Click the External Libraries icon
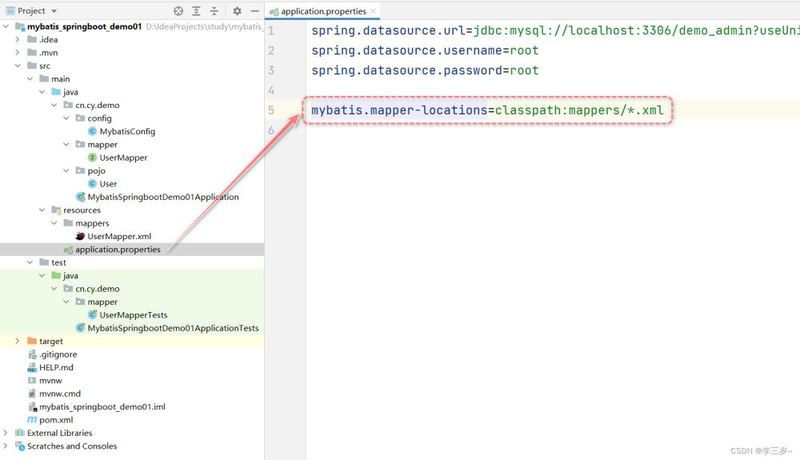 tap(20, 432)
